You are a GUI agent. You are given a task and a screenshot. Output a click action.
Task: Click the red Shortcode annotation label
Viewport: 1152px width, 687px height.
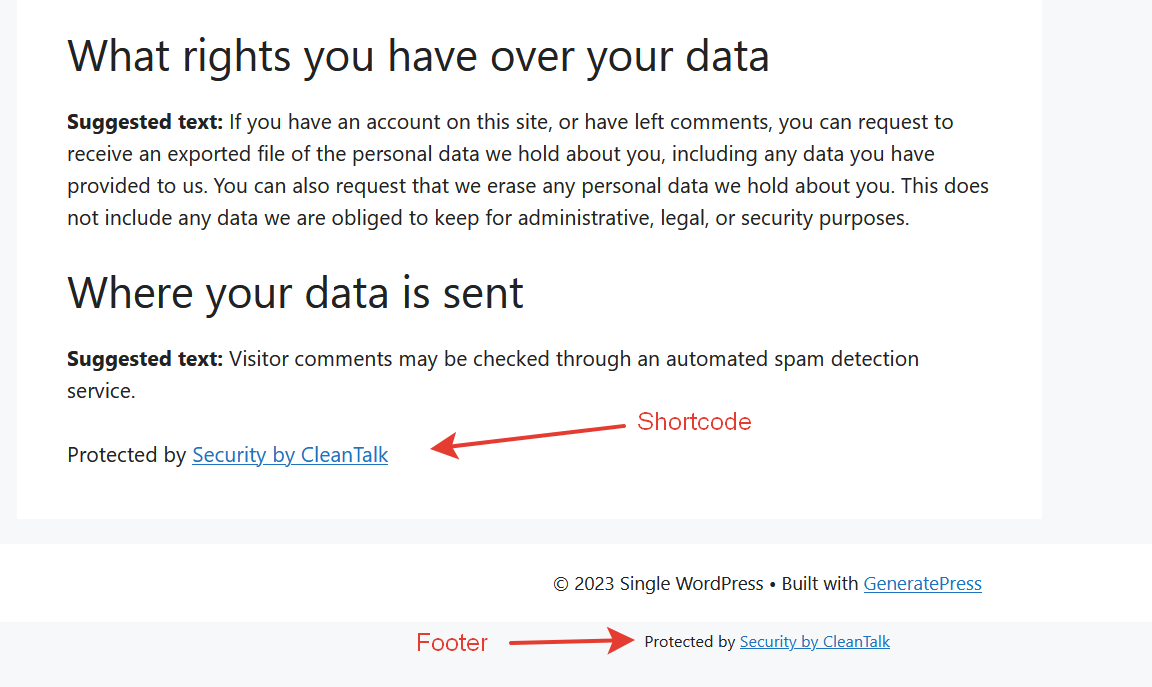[694, 422]
